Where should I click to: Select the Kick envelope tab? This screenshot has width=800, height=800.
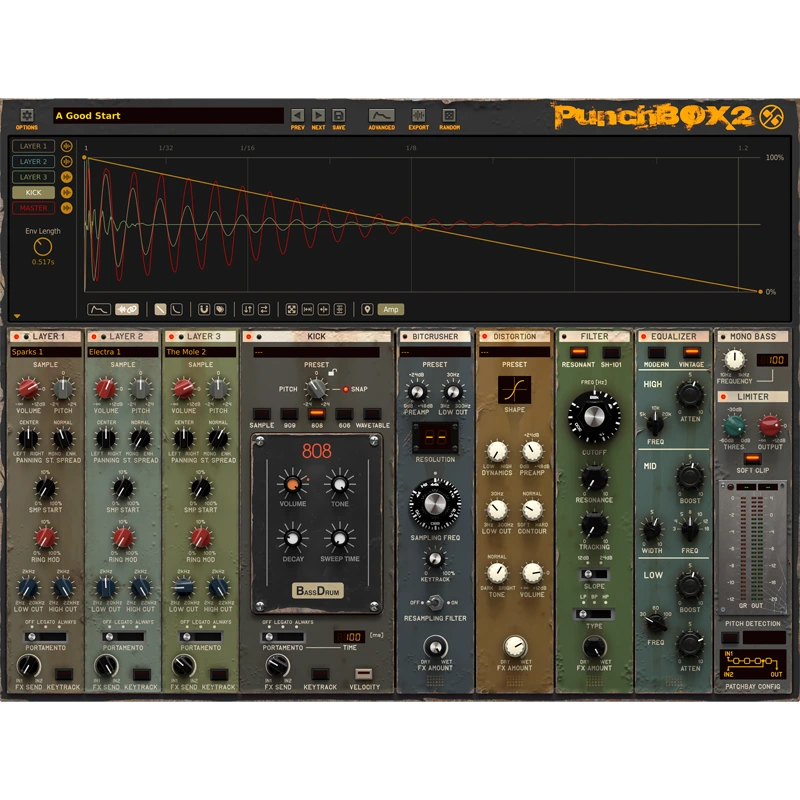point(33,192)
